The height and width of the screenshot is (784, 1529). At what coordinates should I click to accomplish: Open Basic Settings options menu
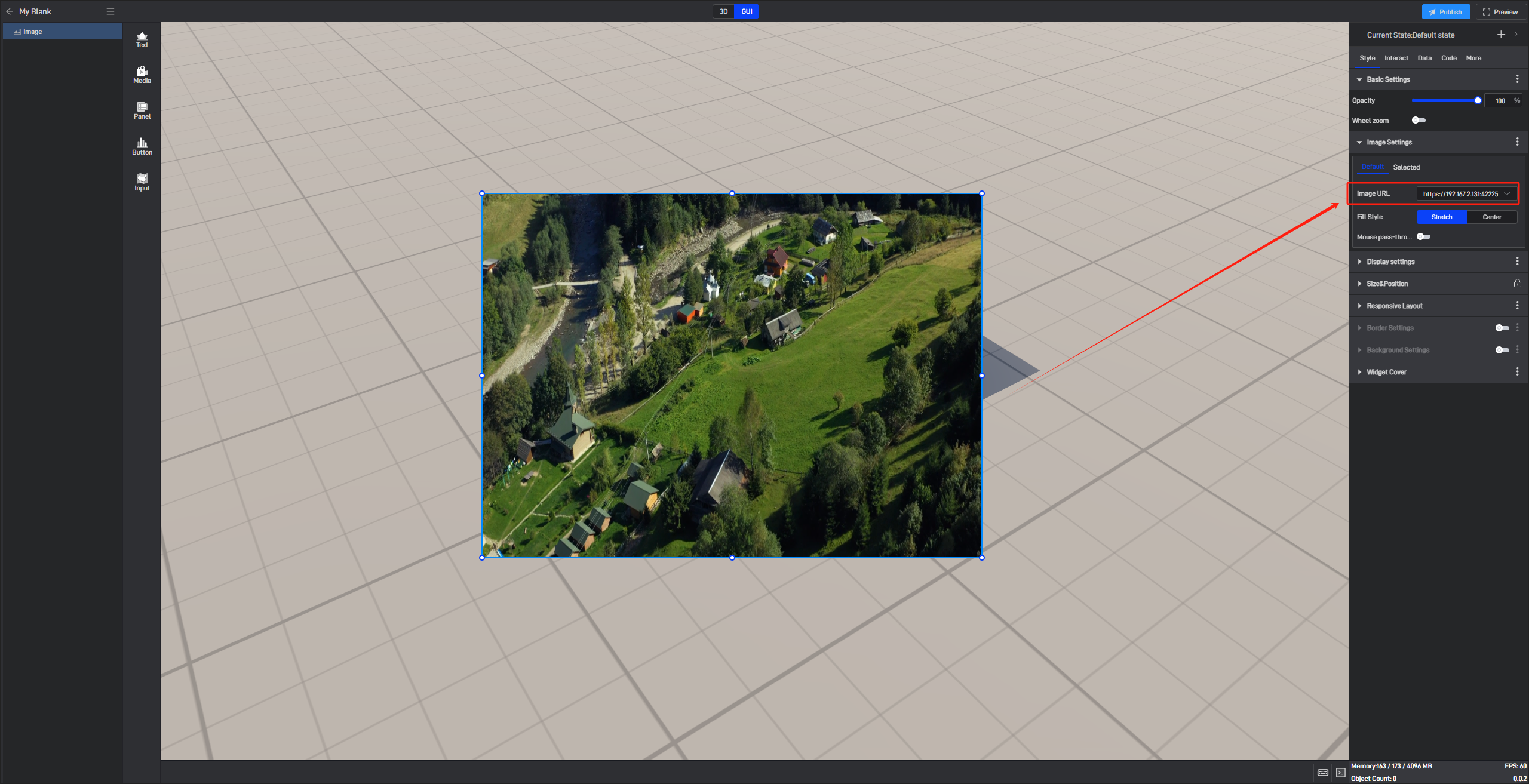pos(1517,79)
